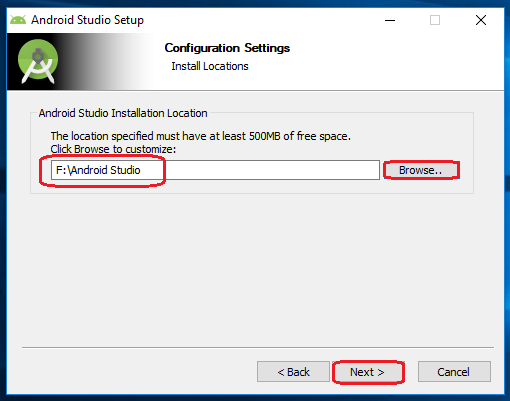Continue setup with the Next button

pyautogui.click(x=368, y=372)
